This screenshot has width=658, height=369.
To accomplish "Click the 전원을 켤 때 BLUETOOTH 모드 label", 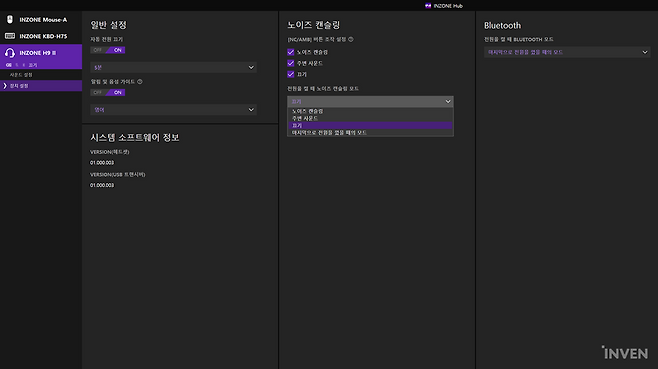I will (519, 39).
